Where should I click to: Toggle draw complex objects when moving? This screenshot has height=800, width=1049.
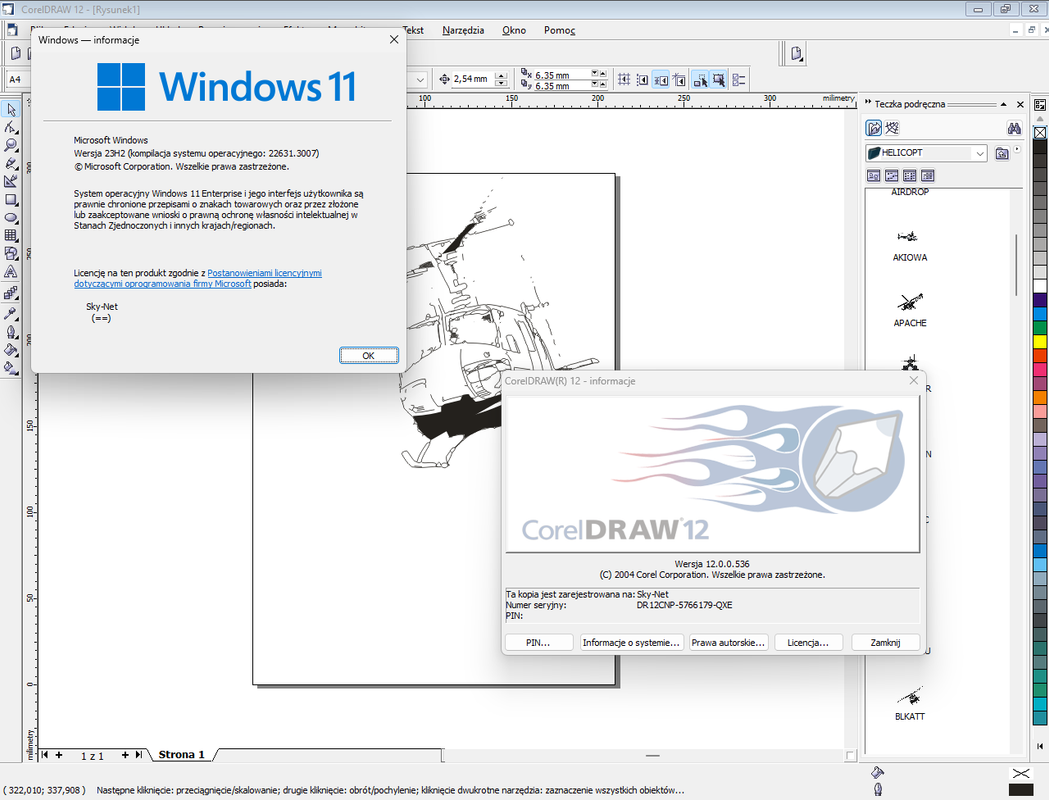[700, 80]
